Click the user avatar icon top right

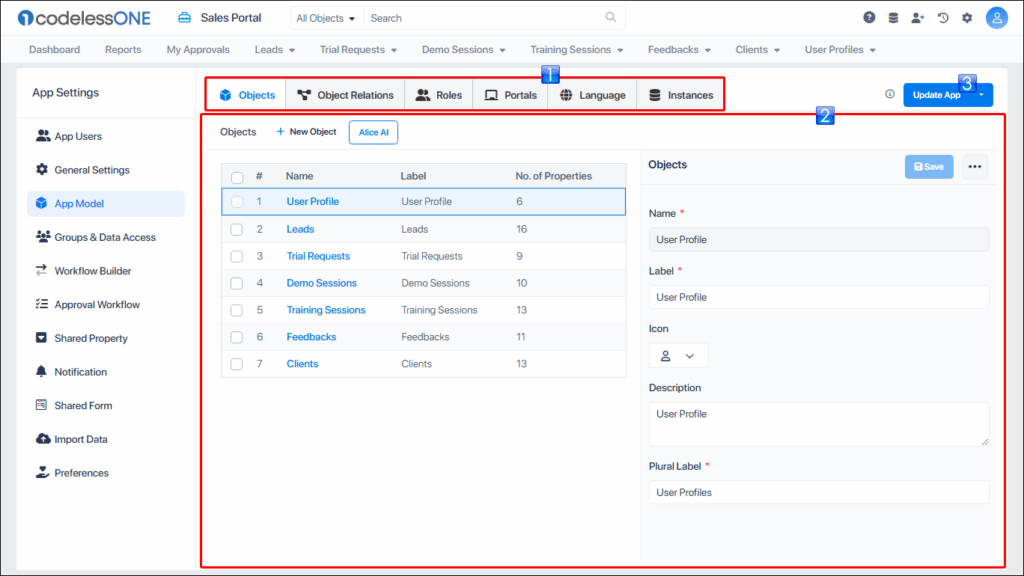(996, 17)
